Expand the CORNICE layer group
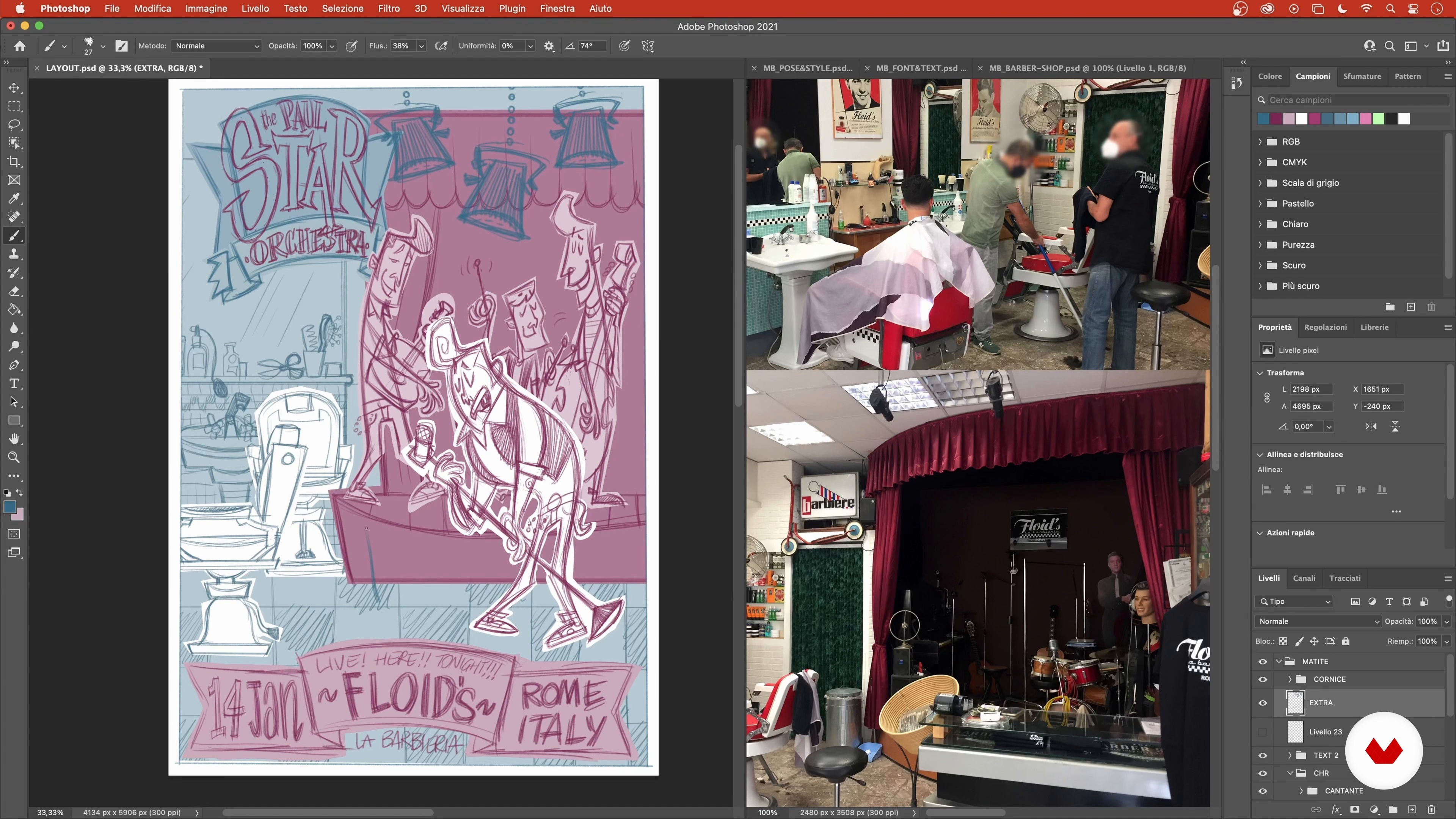This screenshot has height=819, width=1456. [x=1290, y=679]
